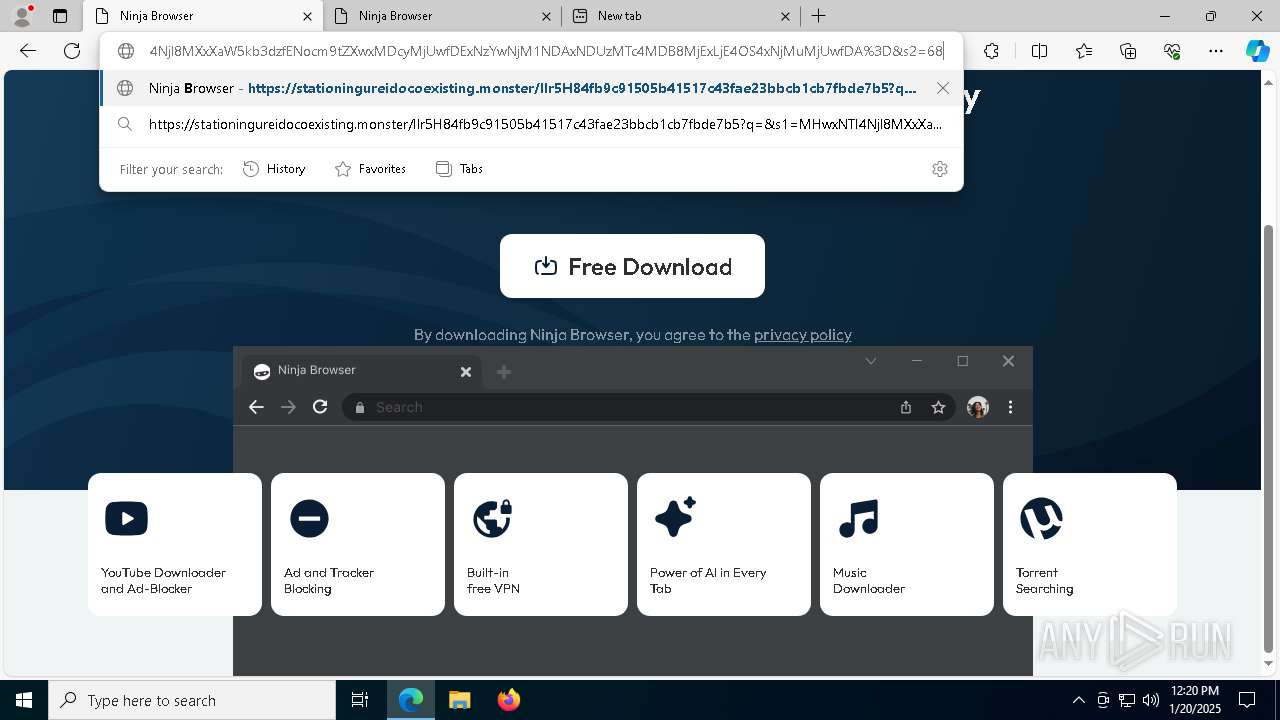Click the Torrent Searching card

(x=1090, y=544)
